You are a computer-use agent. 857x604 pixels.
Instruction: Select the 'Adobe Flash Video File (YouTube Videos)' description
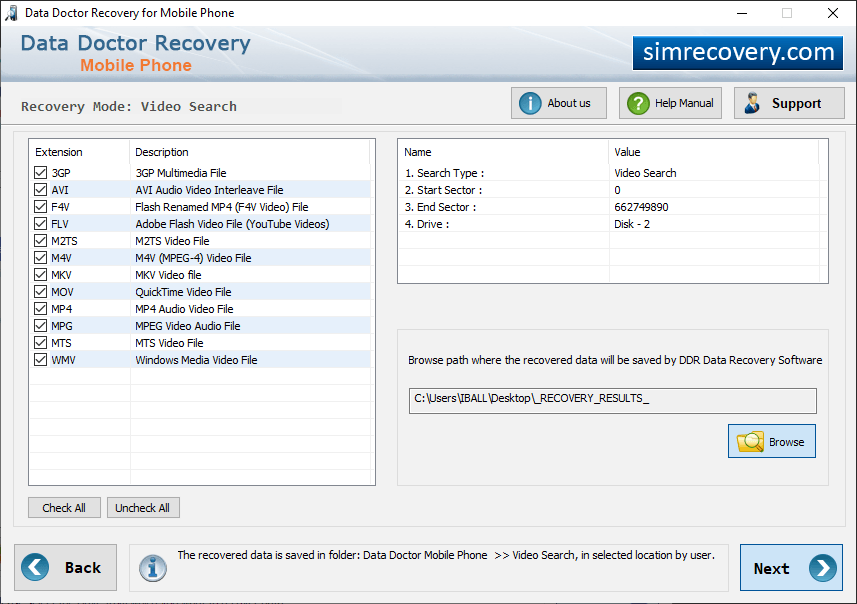[232, 224]
